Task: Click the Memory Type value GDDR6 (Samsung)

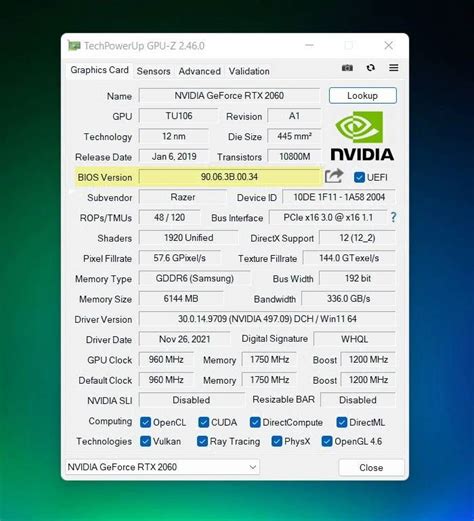Action: point(194,278)
